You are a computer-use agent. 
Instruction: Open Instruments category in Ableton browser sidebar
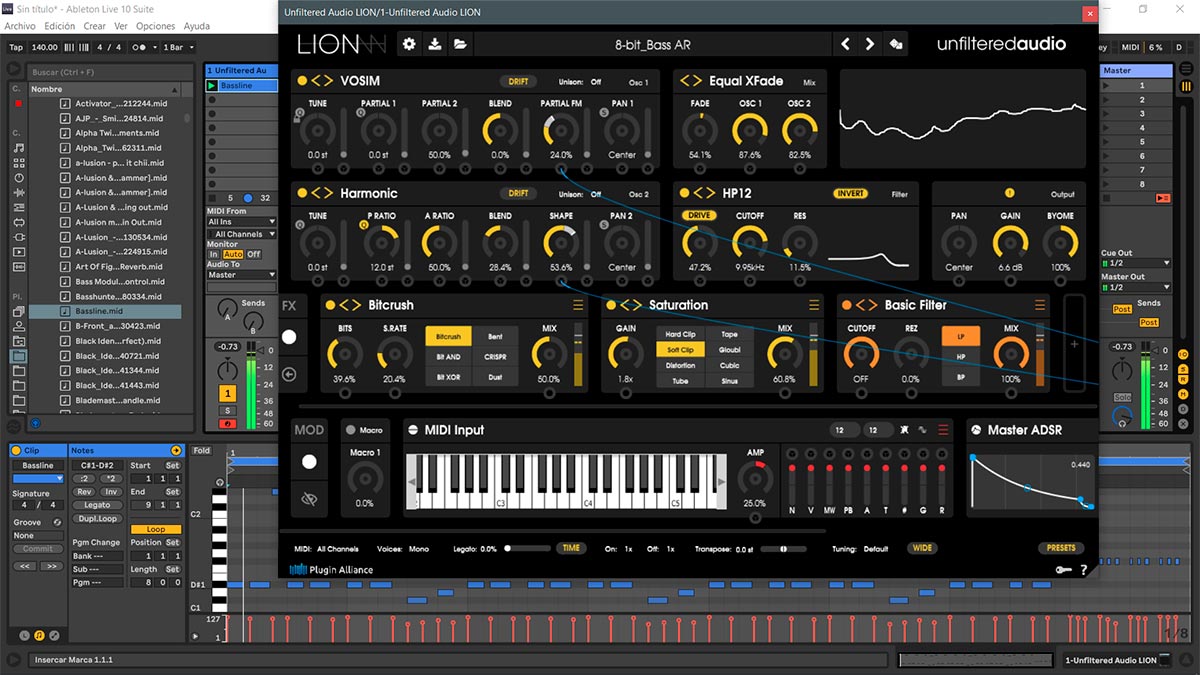click(19, 177)
